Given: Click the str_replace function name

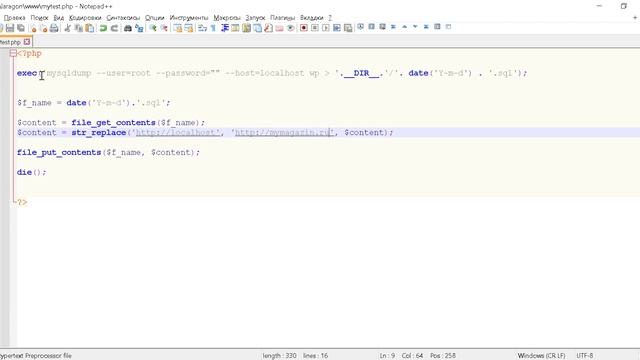Looking at the screenshot, I should click(x=99, y=132).
